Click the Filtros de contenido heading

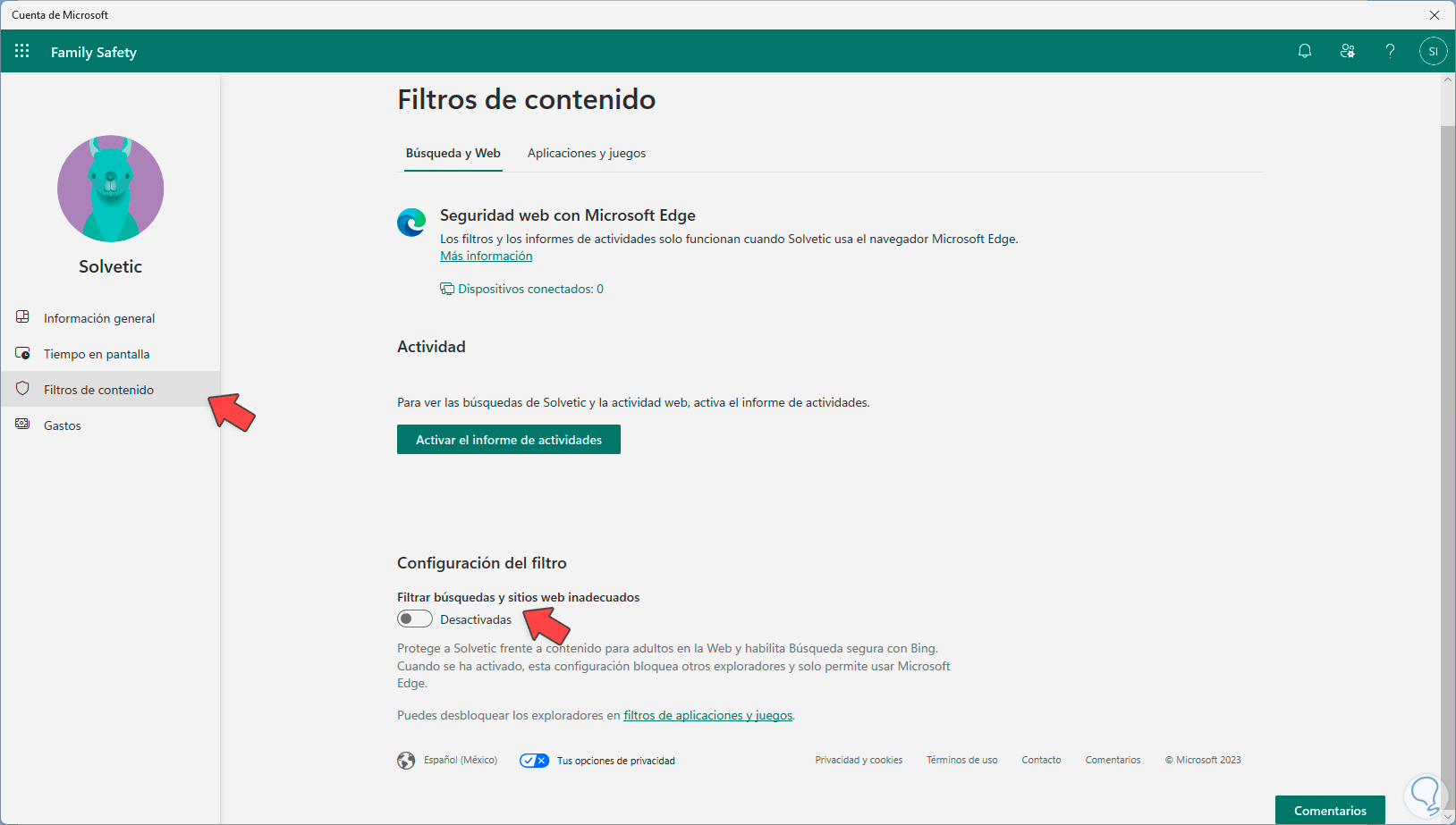526,99
